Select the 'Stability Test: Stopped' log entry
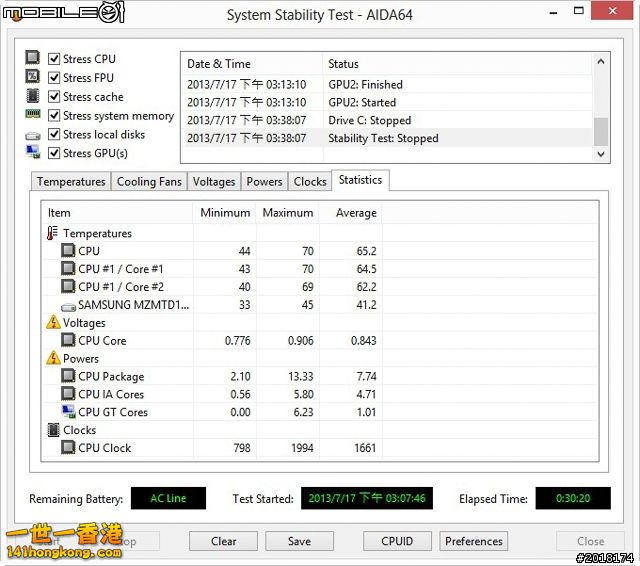Screen dimensions: 640x566 click(387, 138)
